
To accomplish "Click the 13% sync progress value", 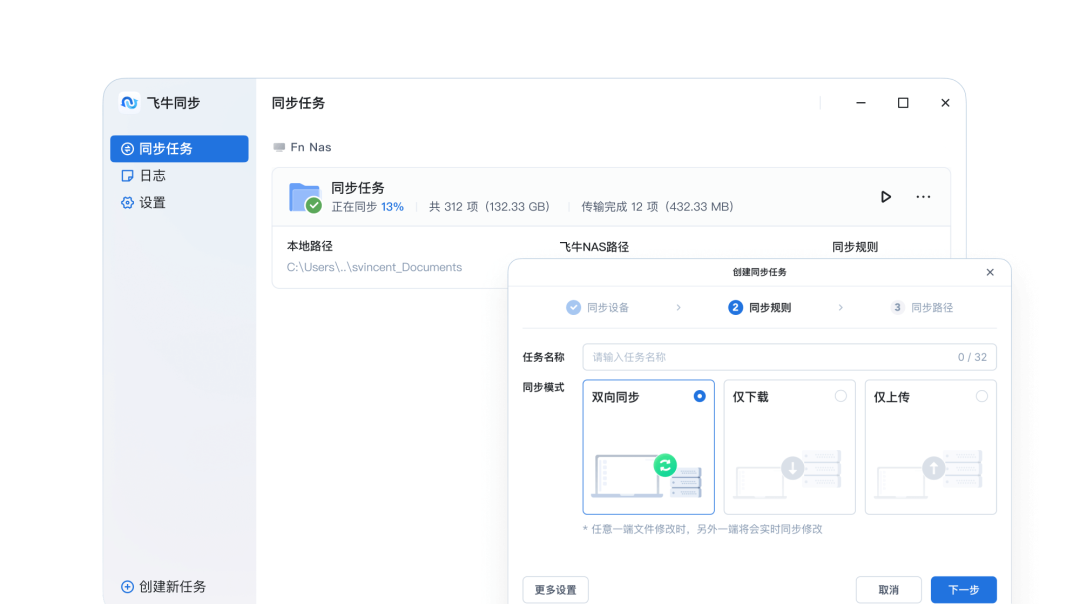I will 393,207.
